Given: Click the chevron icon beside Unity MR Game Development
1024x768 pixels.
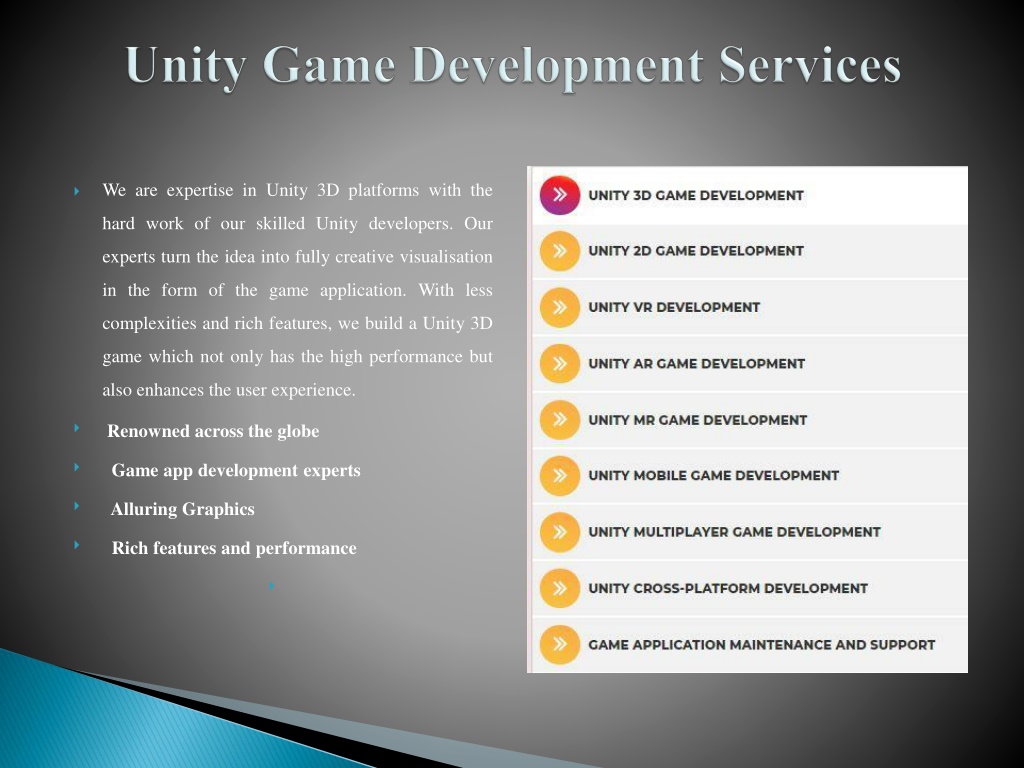Looking at the screenshot, I should point(560,420).
